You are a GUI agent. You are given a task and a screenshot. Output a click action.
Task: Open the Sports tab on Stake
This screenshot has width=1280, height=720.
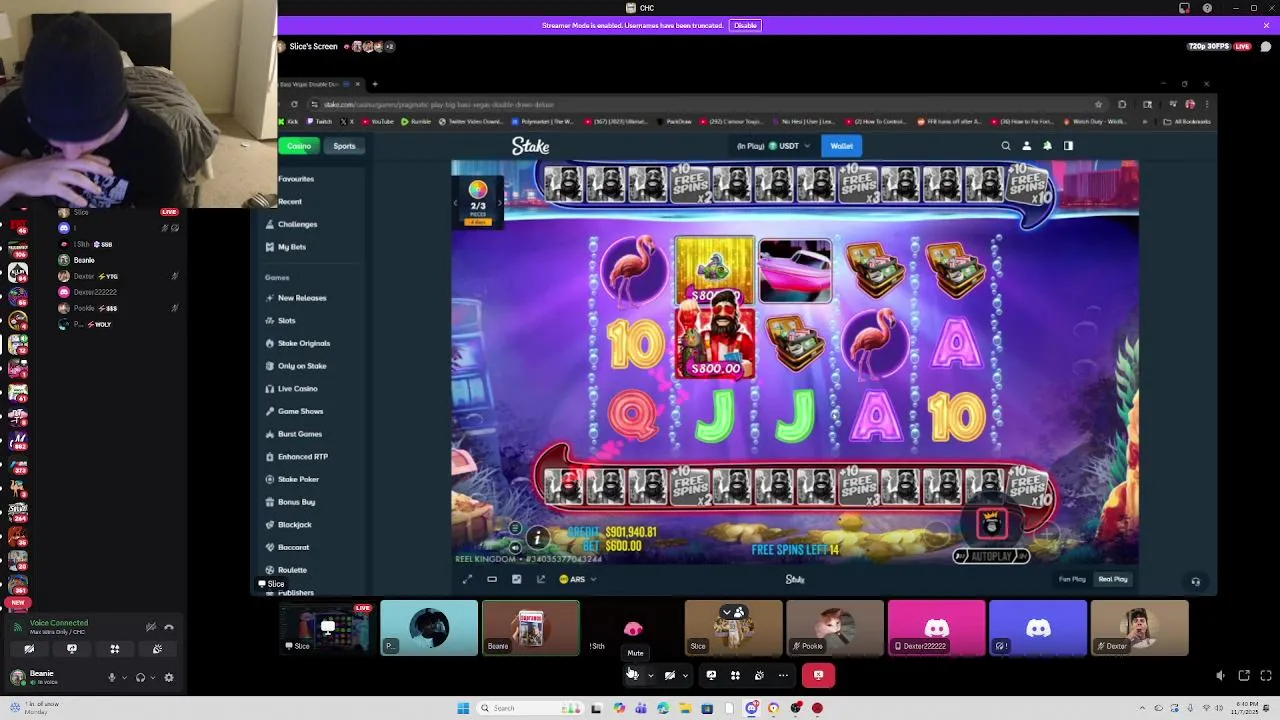click(344, 146)
